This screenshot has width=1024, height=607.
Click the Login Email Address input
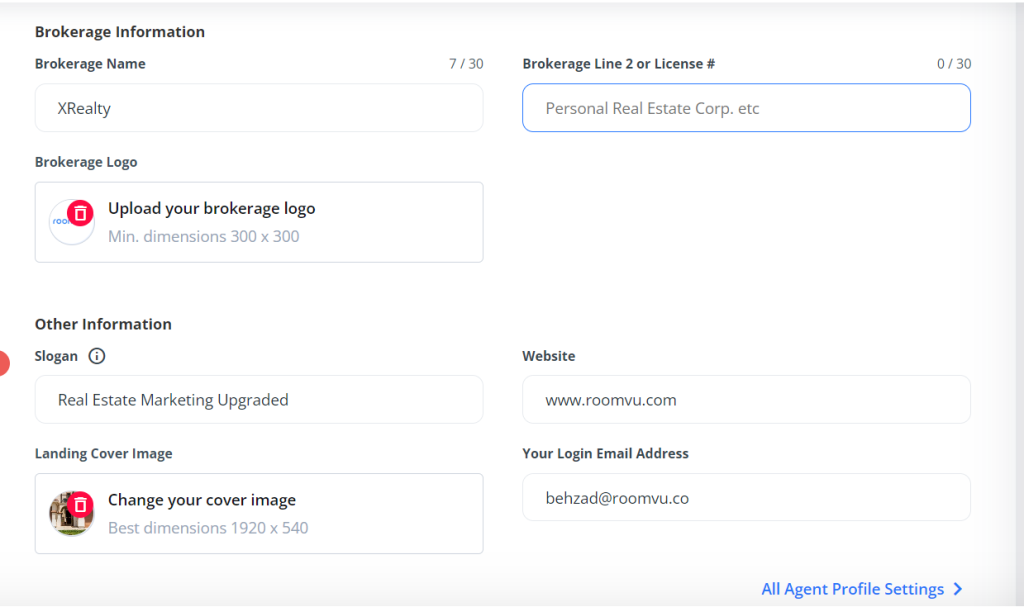746,498
